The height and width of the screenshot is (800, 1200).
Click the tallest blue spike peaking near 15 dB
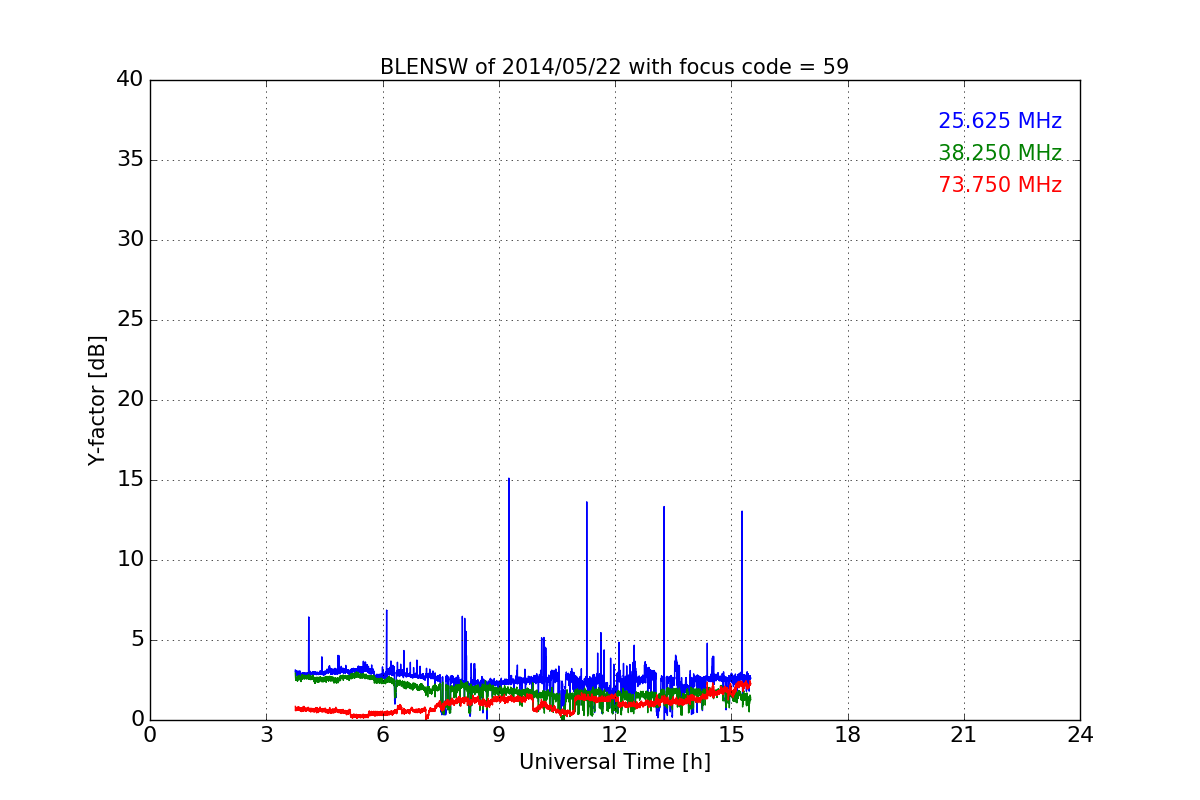click(509, 578)
